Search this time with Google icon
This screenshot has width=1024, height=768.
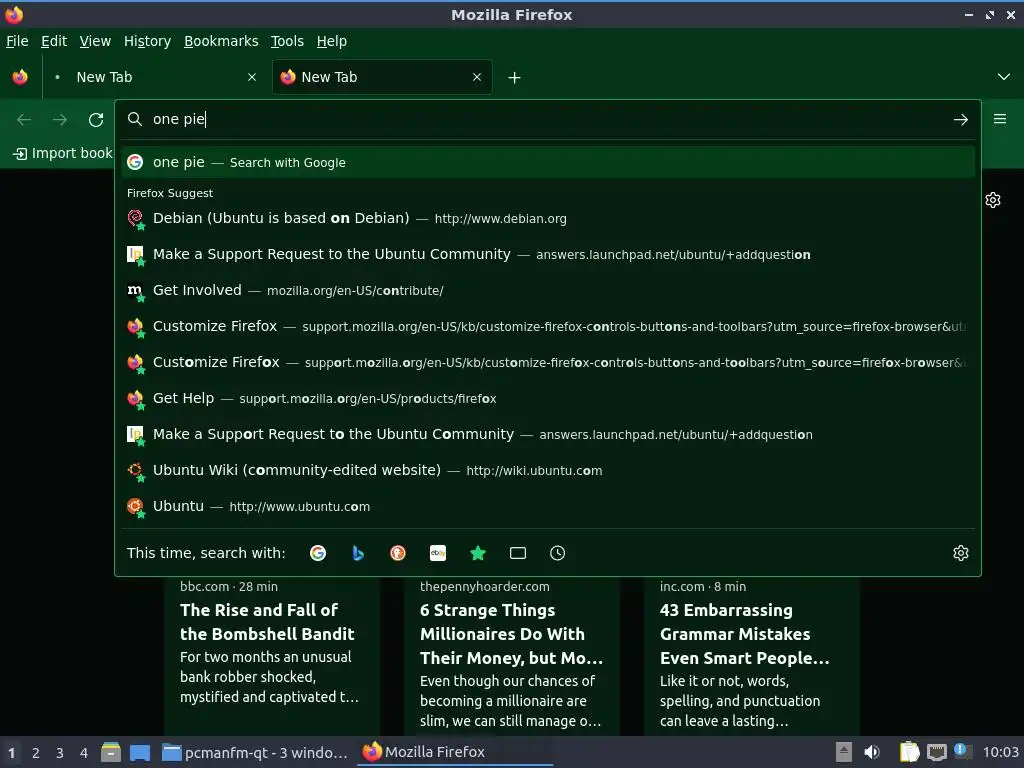point(318,553)
